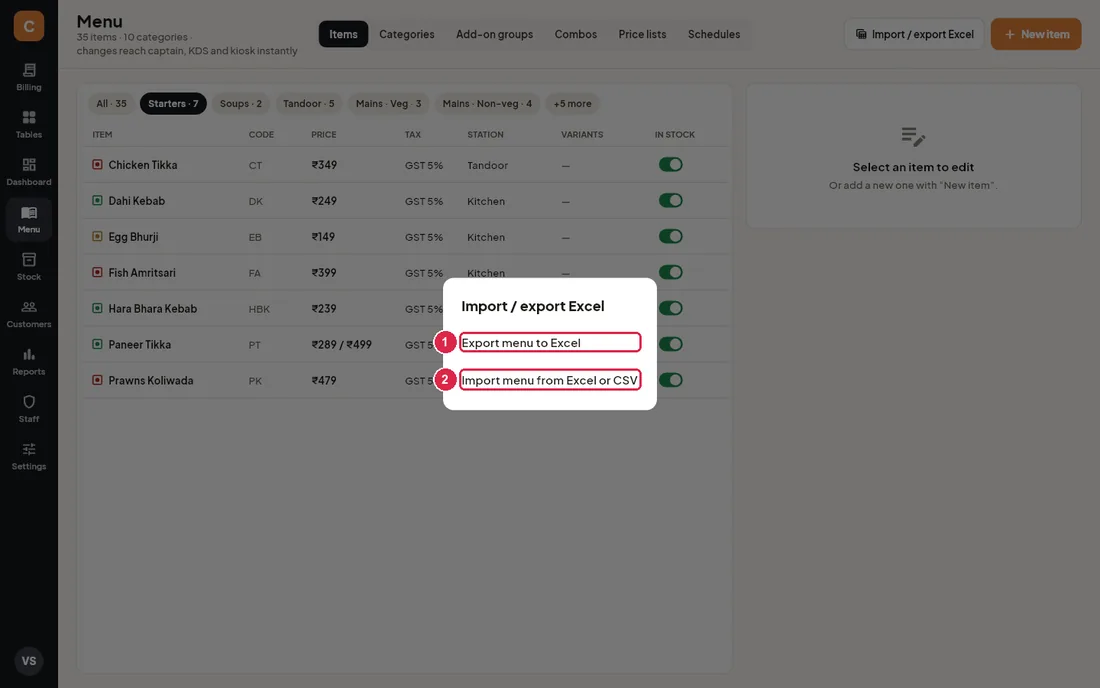Open the Price lists tab
Screen dimensions: 1100x688
point(643,34)
